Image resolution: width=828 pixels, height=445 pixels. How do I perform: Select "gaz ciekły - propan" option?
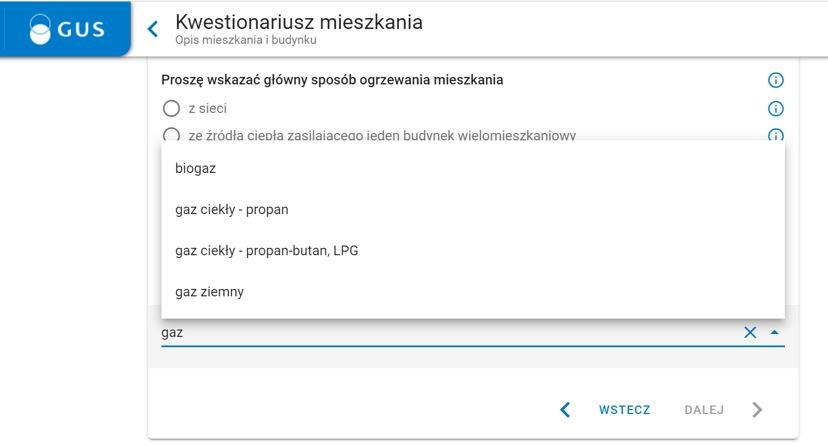click(231, 209)
